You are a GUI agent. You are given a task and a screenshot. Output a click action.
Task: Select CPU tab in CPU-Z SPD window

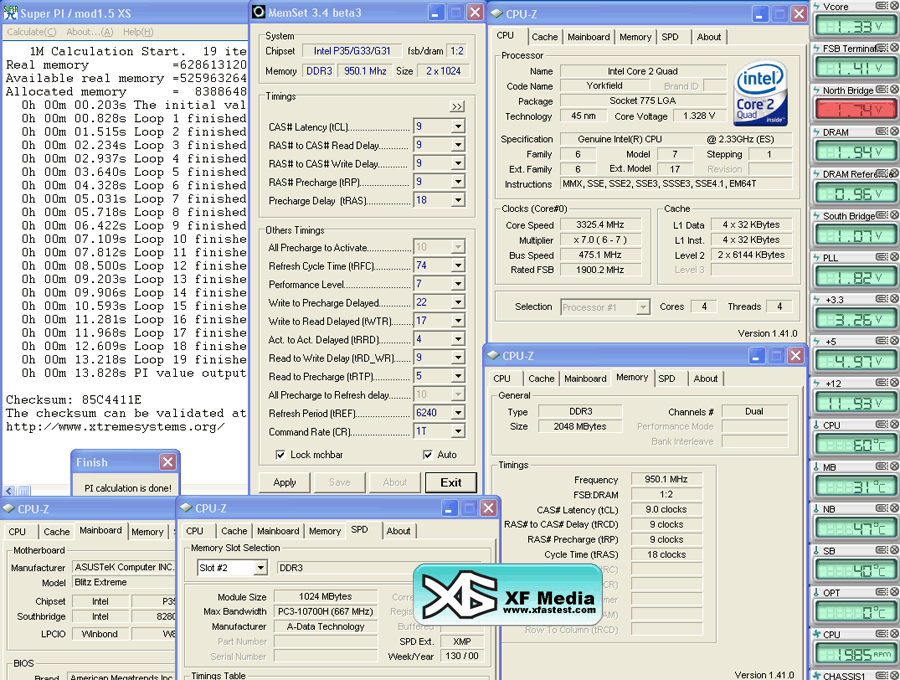(x=195, y=531)
